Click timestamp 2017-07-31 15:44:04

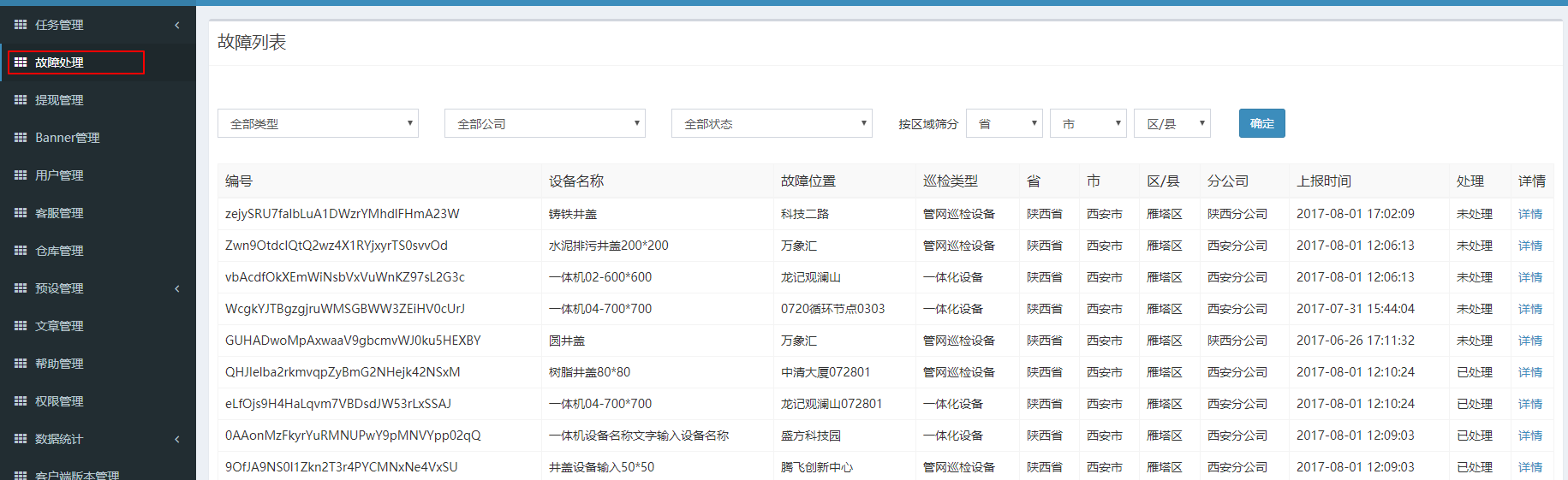1356,309
